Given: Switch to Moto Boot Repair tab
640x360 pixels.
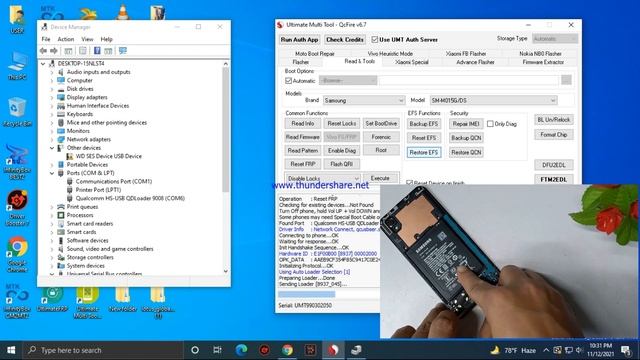Looking at the screenshot, I should click(315, 53).
